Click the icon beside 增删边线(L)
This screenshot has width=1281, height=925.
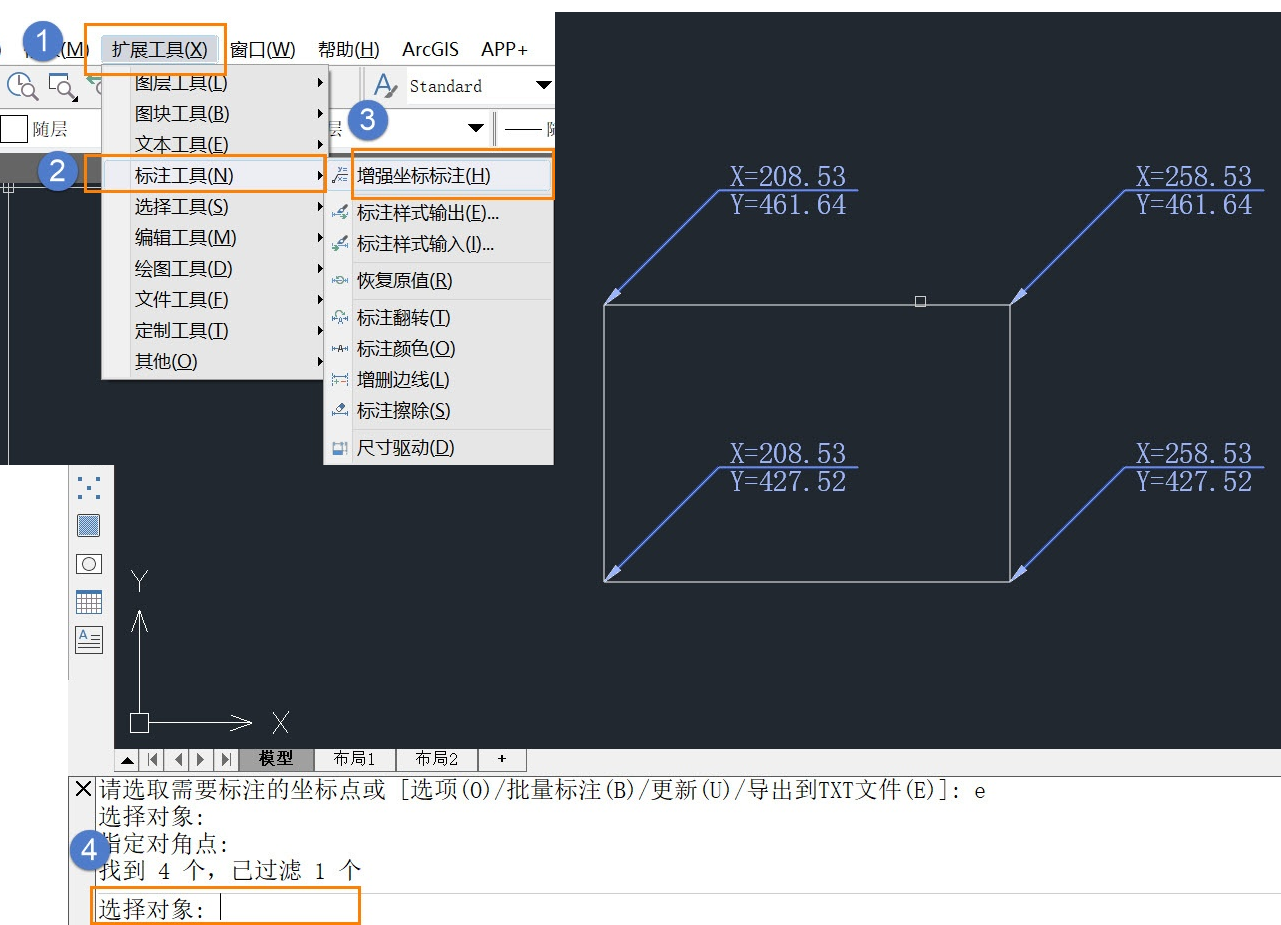pyautogui.click(x=340, y=380)
